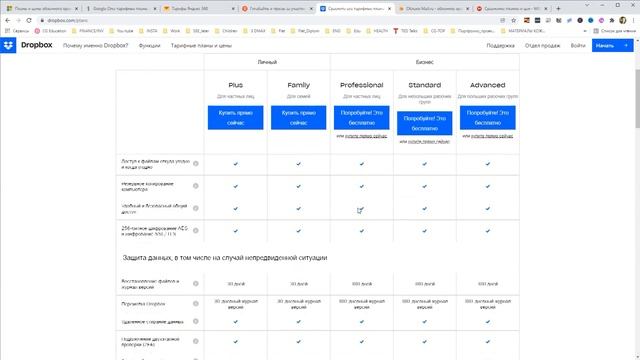The image size is (640, 360).
Task: Click the site lock icon in address bar
Action: pos(42,20)
